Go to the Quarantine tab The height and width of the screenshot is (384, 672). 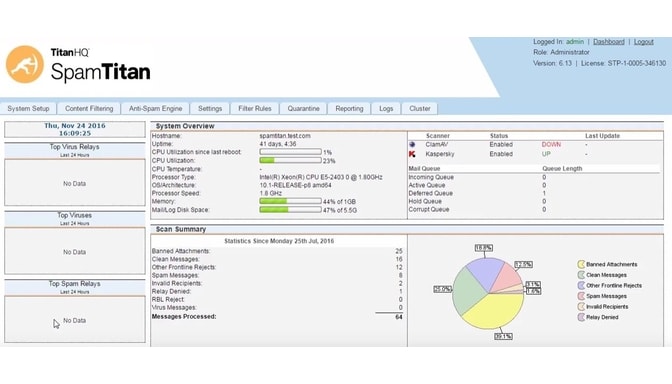(303, 108)
